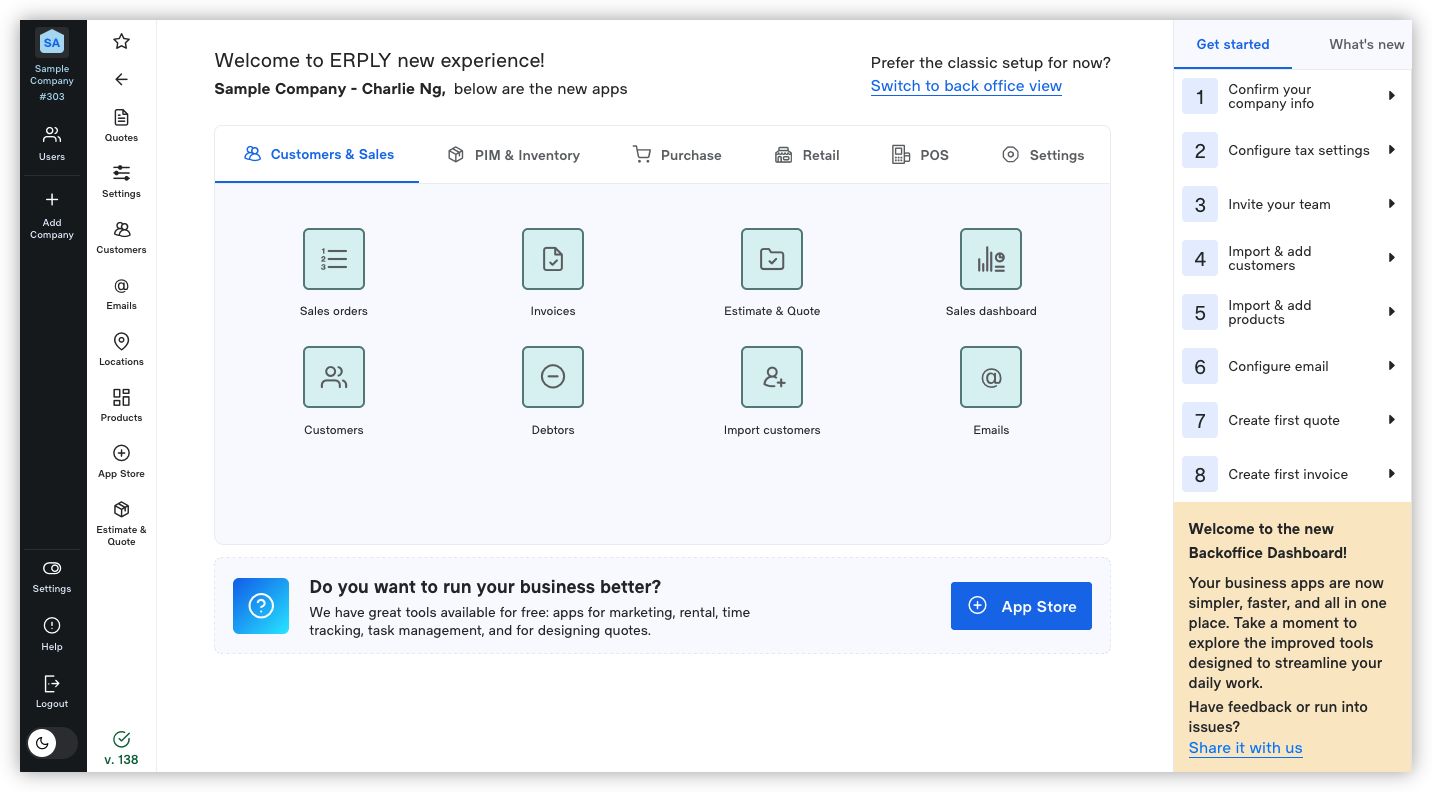Image resolution: width=1432 pixels, height=792 pixels.
Task: Open Emails from the left sidebar
Action: (x=121, y=293)
